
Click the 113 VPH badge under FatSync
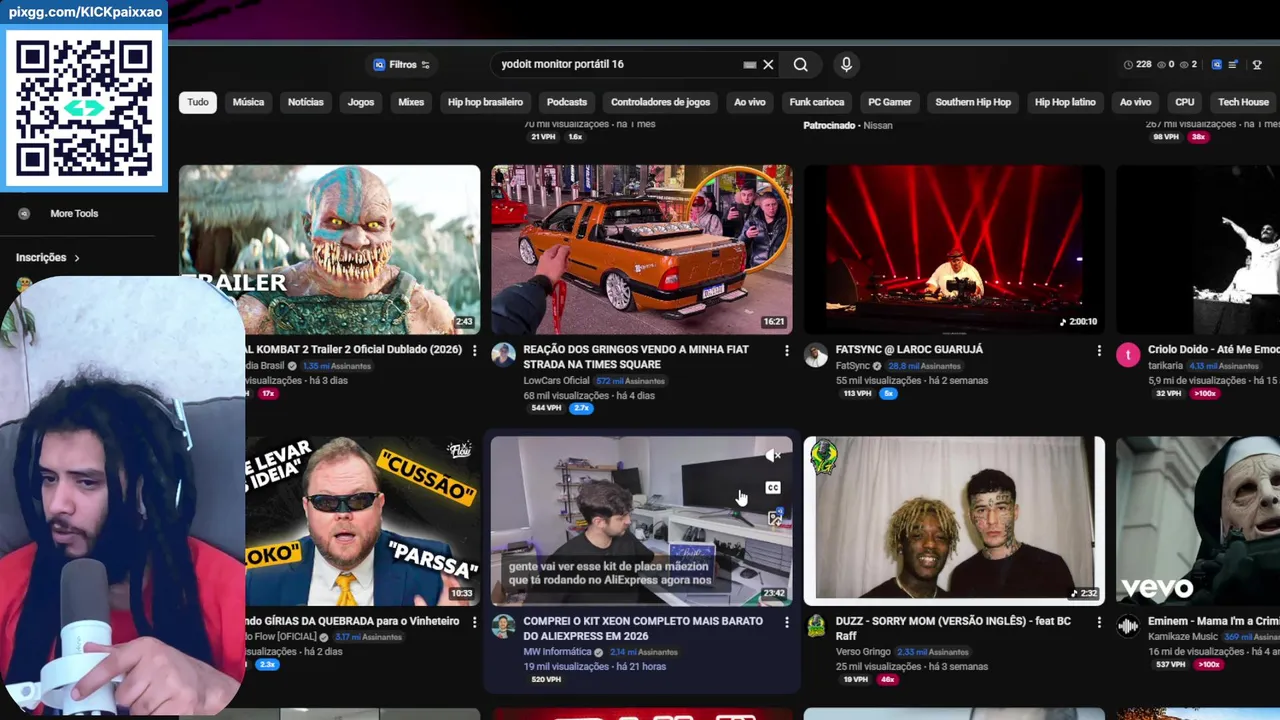click(x=857, y=394)
